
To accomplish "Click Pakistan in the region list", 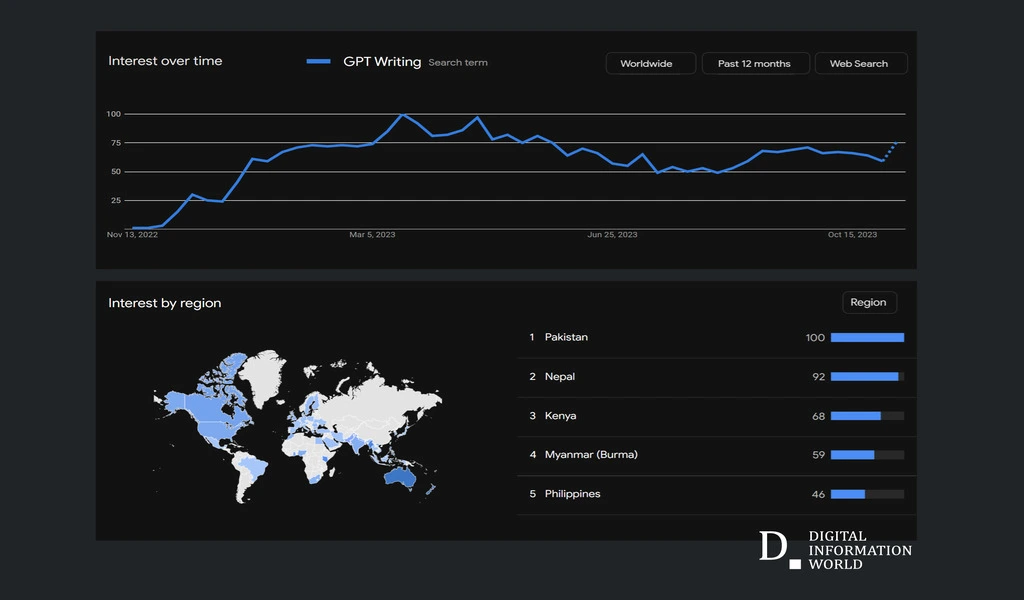I will (566, 337).
